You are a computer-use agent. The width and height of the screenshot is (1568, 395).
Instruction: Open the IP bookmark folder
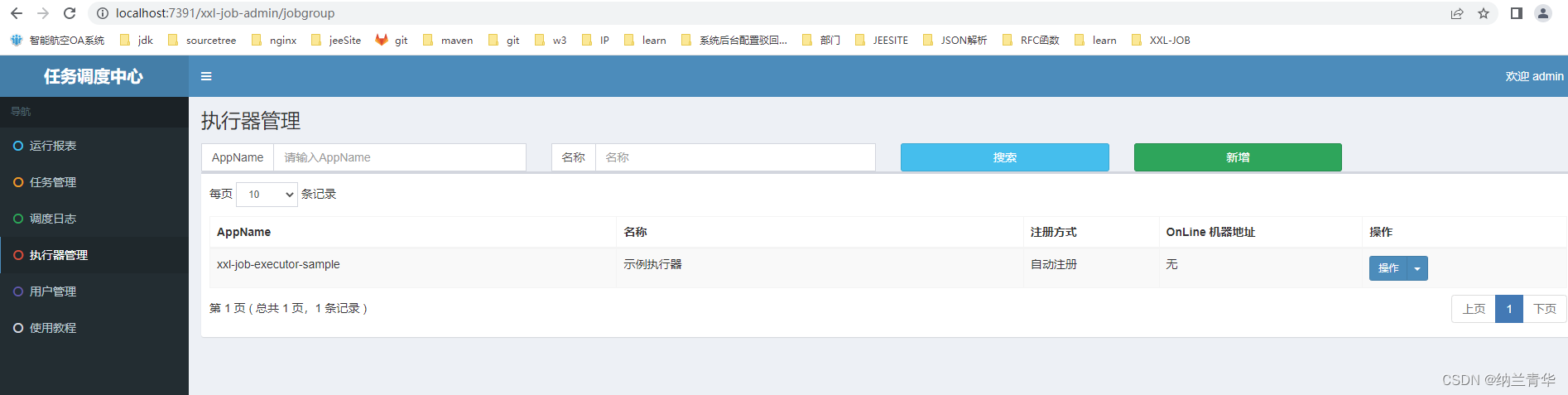click(x=596, y=40)
